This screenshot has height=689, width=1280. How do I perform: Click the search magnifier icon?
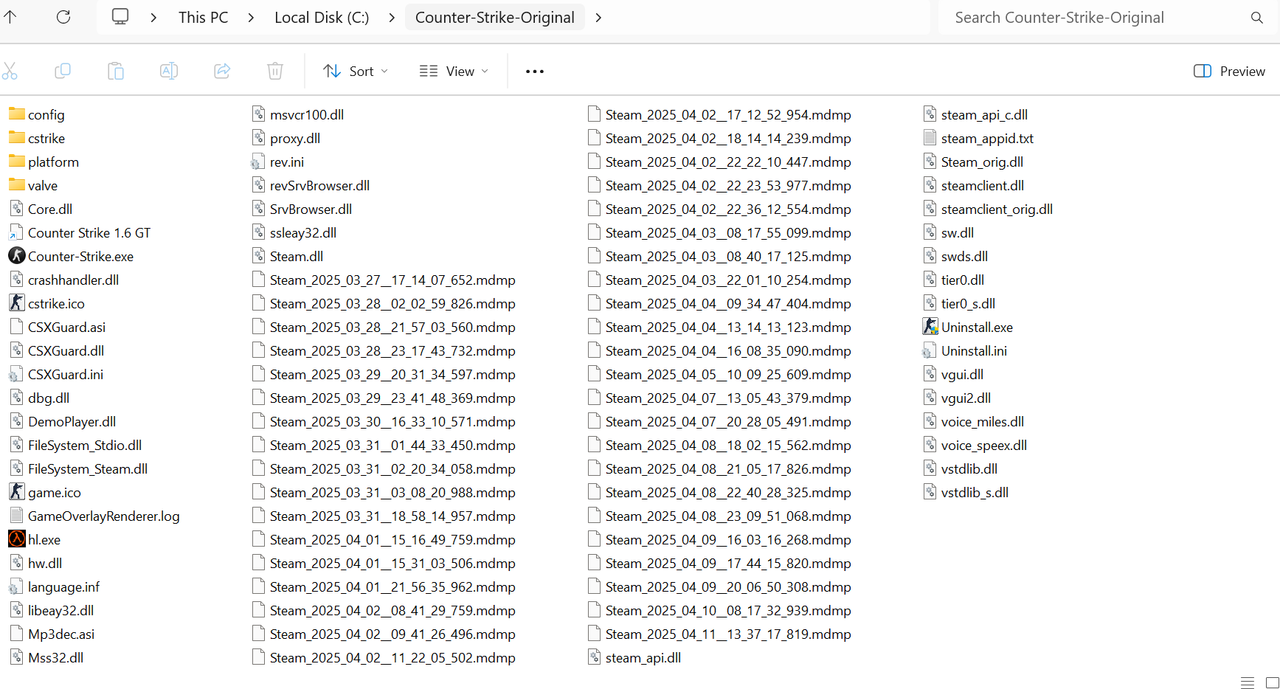coord(1257,17)
